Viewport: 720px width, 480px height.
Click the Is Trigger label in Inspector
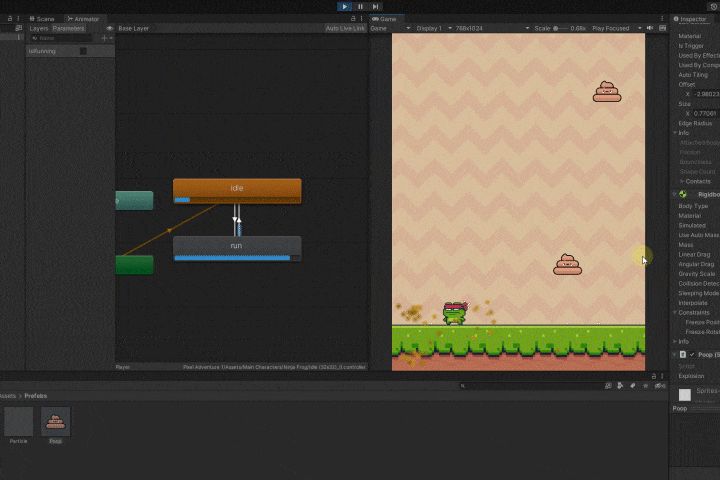click(691, 45)
